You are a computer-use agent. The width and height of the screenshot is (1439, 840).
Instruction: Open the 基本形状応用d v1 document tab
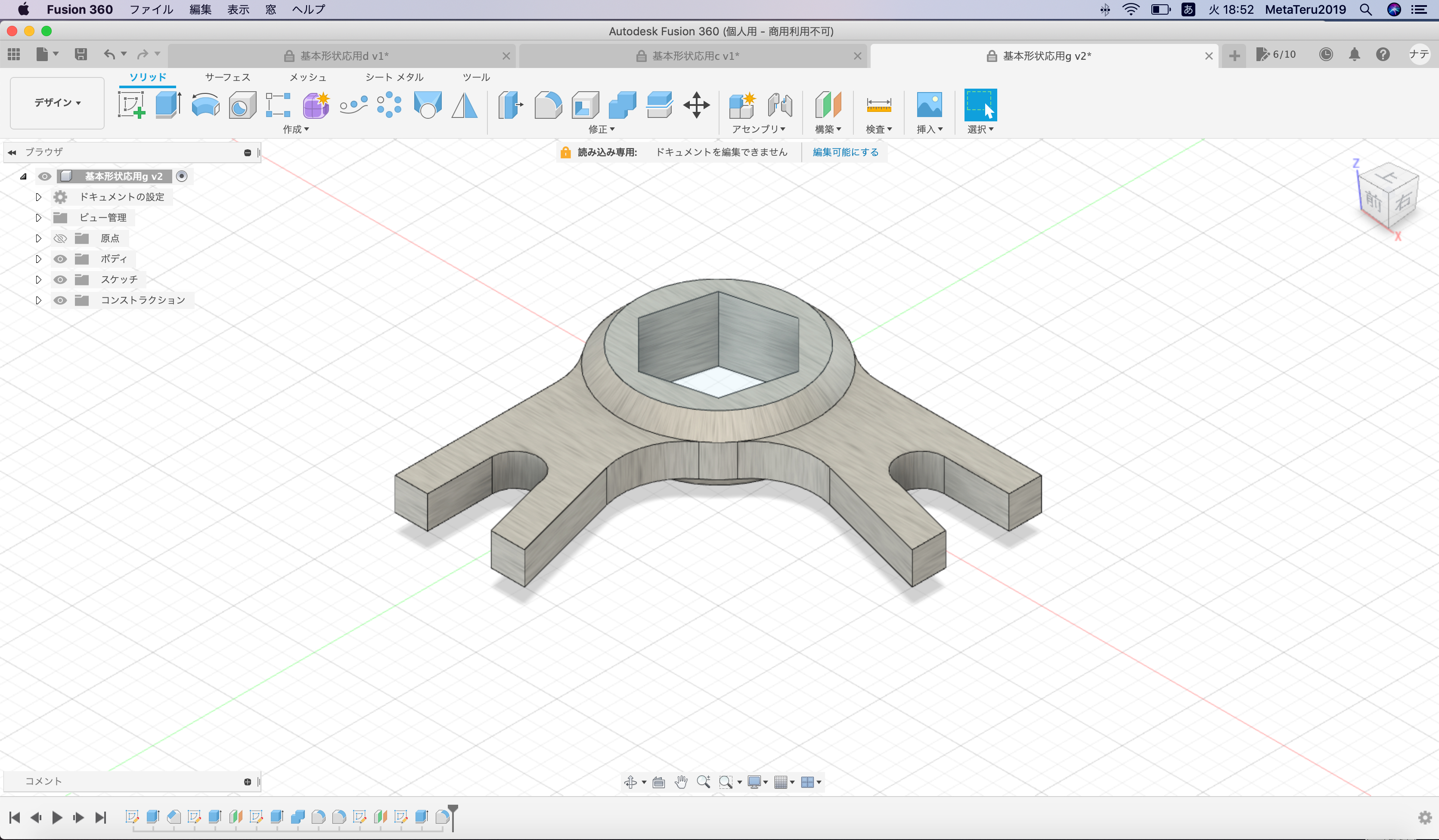pos(344,56)
